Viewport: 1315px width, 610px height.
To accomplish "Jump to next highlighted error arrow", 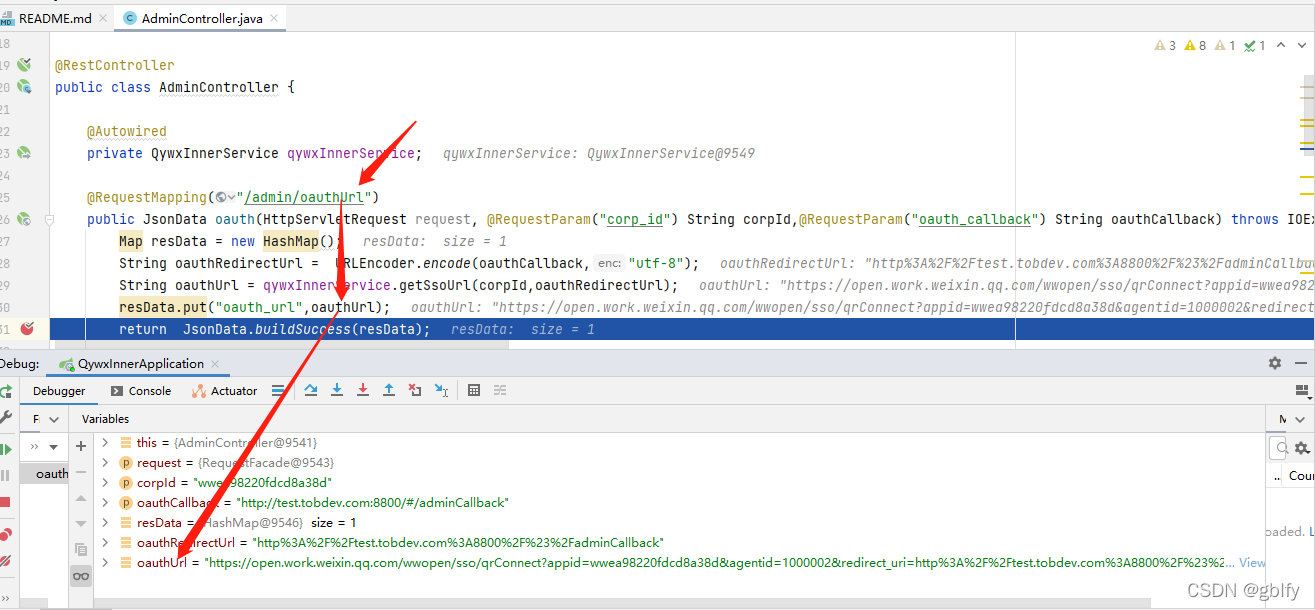I will [1303, 45].
